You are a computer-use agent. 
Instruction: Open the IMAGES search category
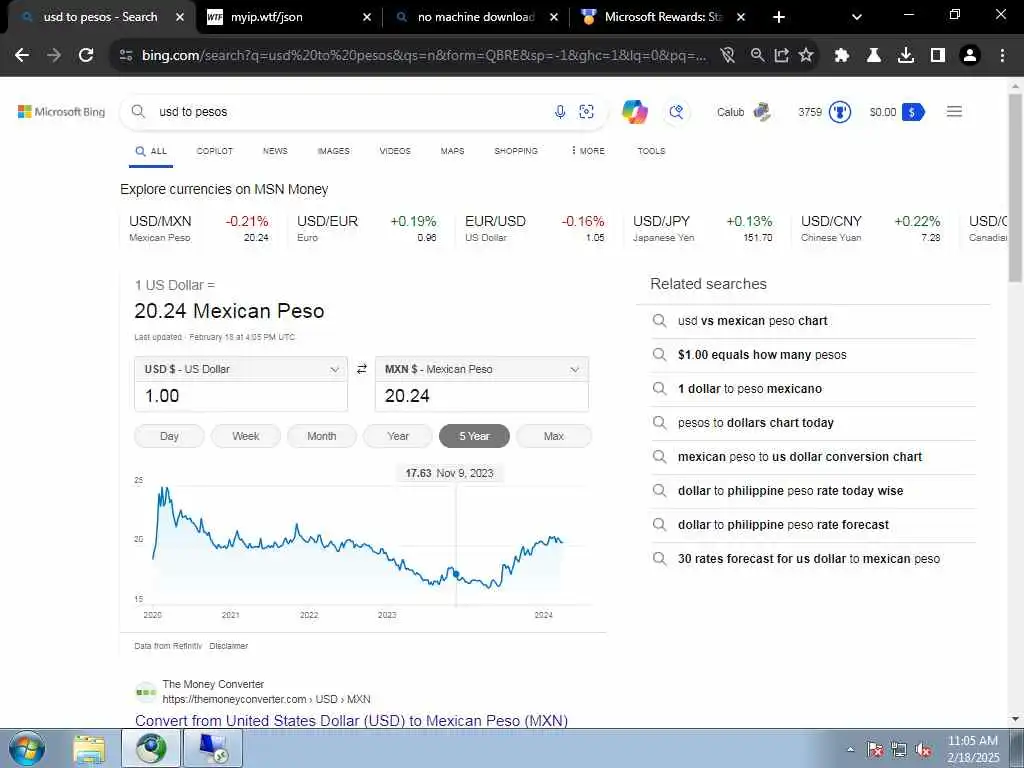pyautogui.click(x=334, y=151)
